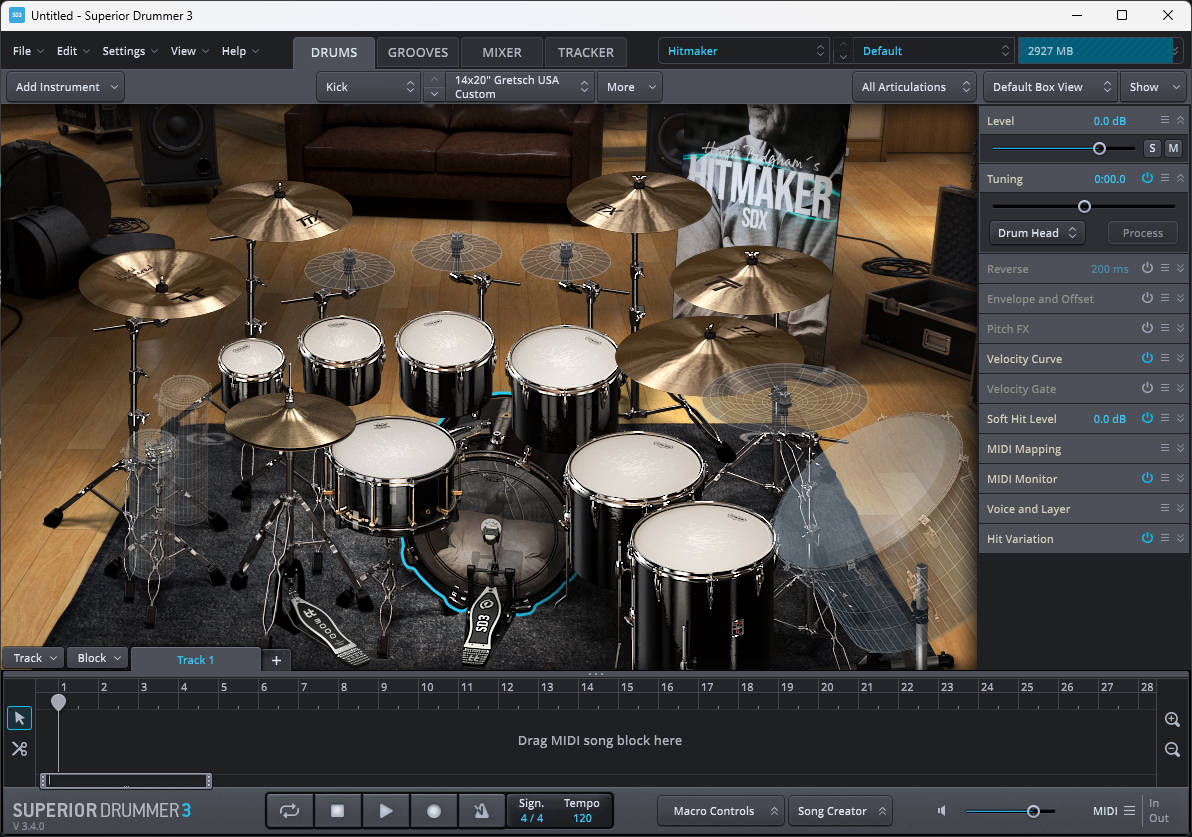The width and height of the screenshot is (1192, 837).
Task: Solo the kick with S button
Action: pos(1152,148)
